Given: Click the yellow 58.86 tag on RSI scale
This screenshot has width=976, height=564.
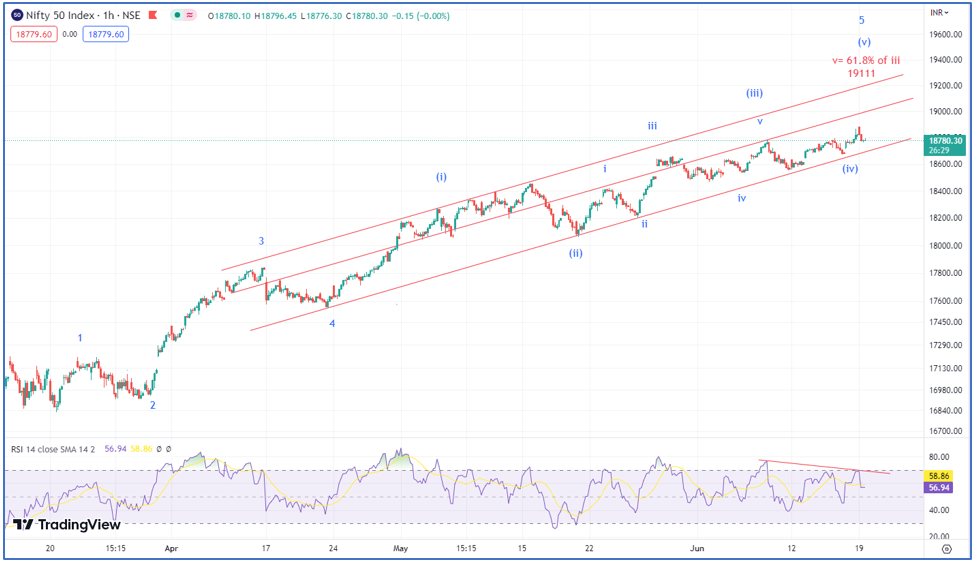Looking at the screenshot, I should 939,476.
